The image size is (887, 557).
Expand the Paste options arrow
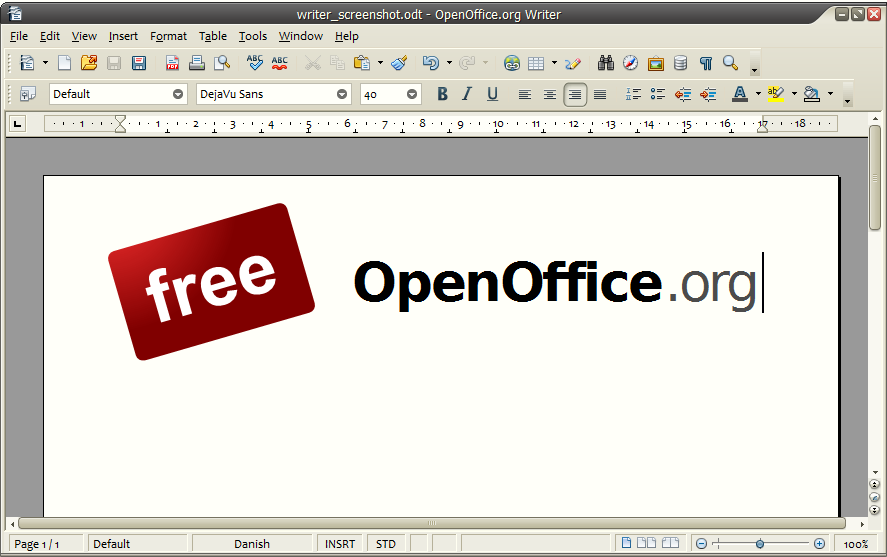[x=380, y=63]
